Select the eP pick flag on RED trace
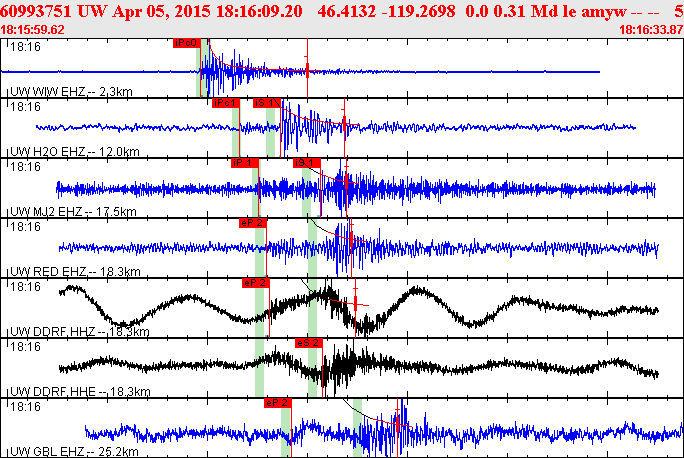Image resolution: width=684 pixels, height=458 pixels. click(252, 223)
